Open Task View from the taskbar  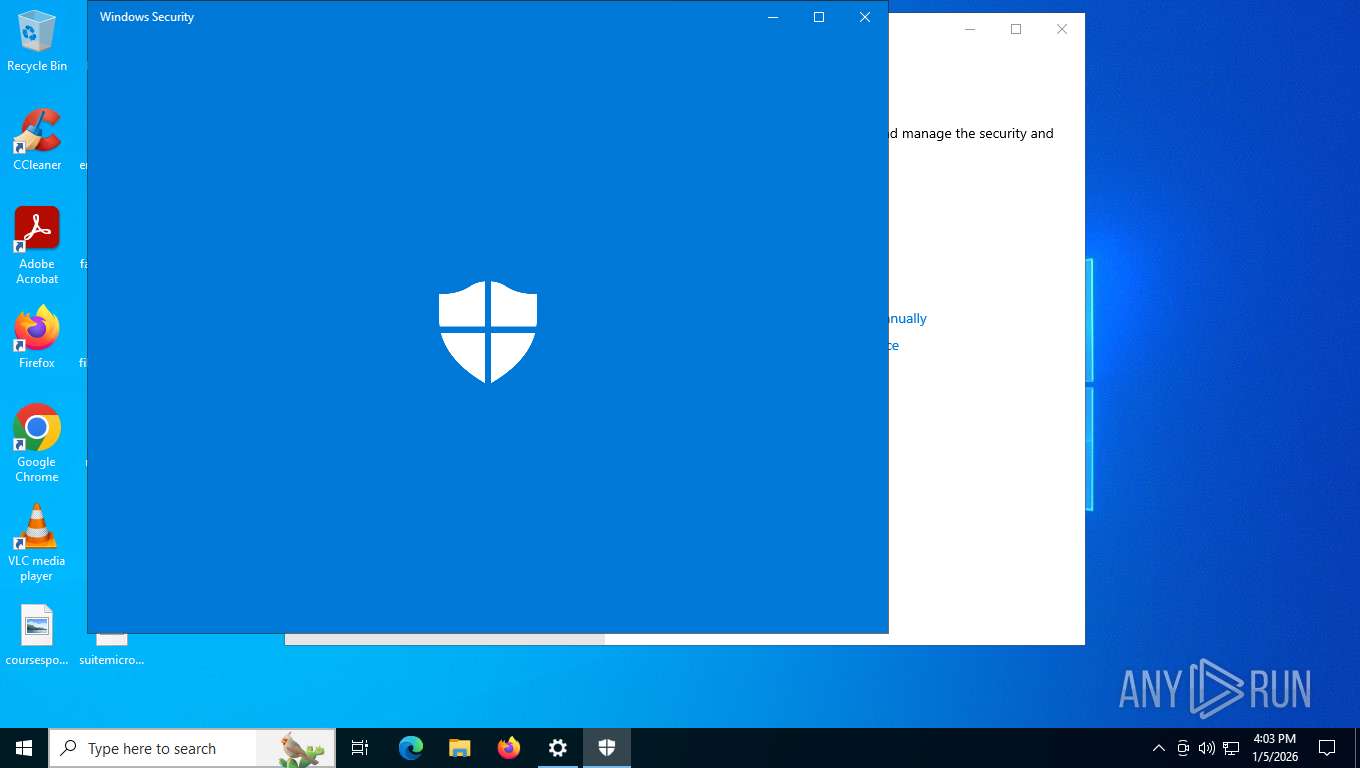click(x=360, y=748)
